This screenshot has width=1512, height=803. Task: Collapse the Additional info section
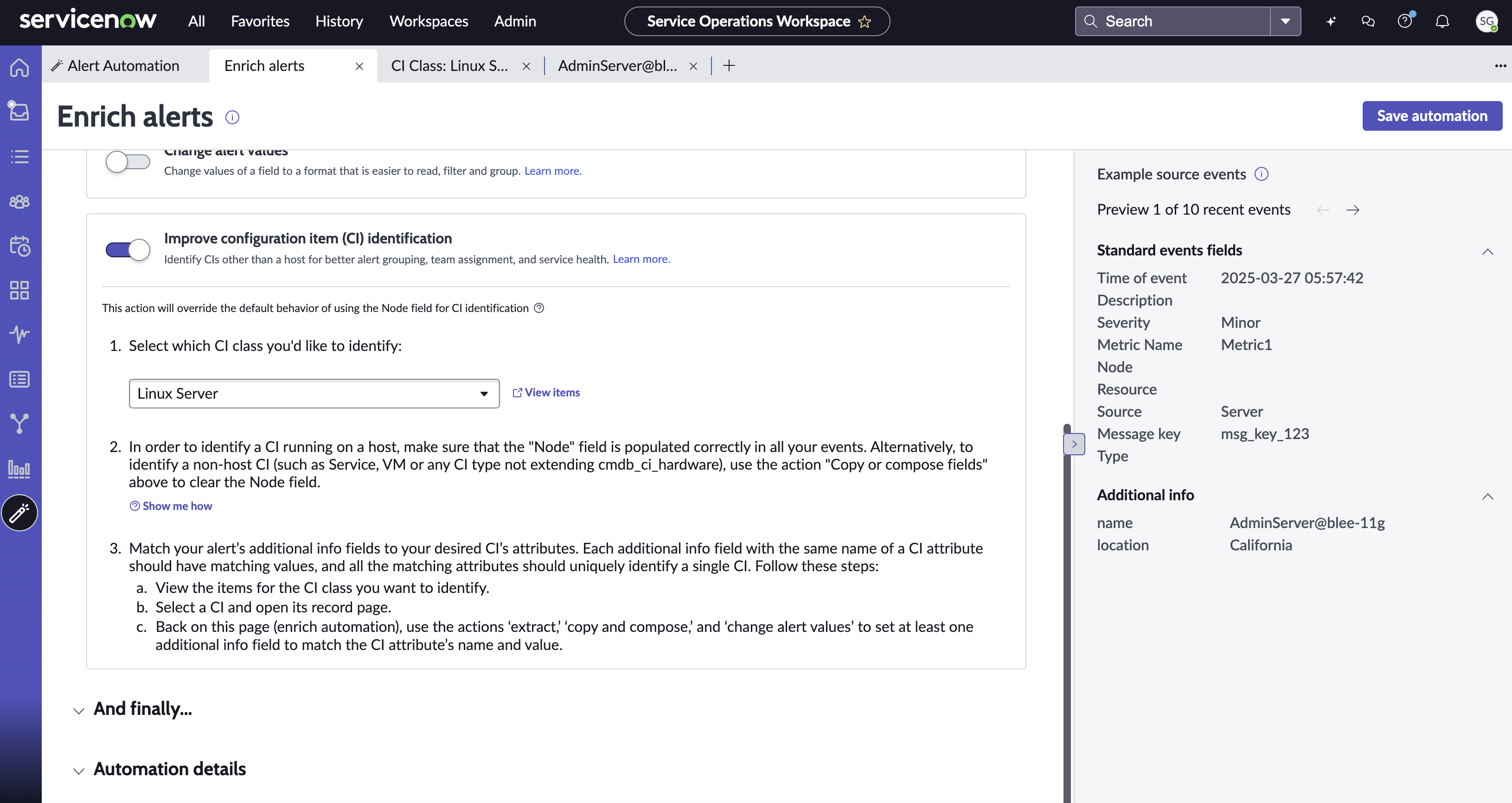(x=1487, y=496)
